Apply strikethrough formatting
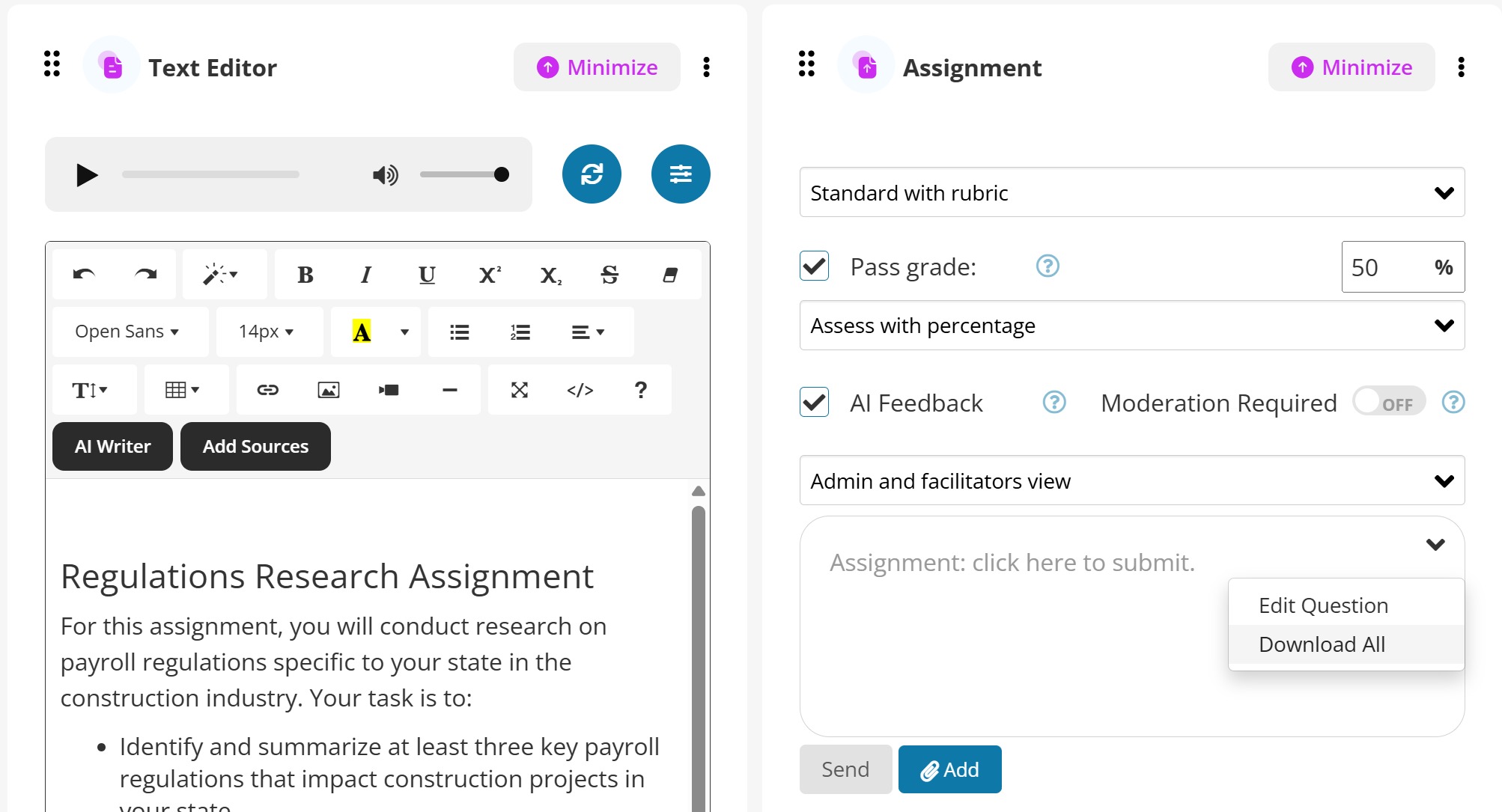Image resolution: width=1502 pixels, height=812 pixels. [609, 275]
